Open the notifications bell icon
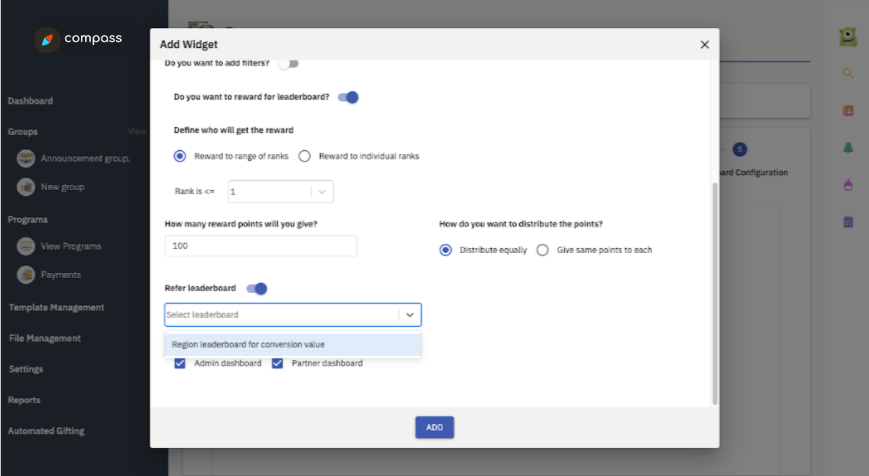Viewport: 869px width, 476px height. pyautogui.click(x=848, y=147)
